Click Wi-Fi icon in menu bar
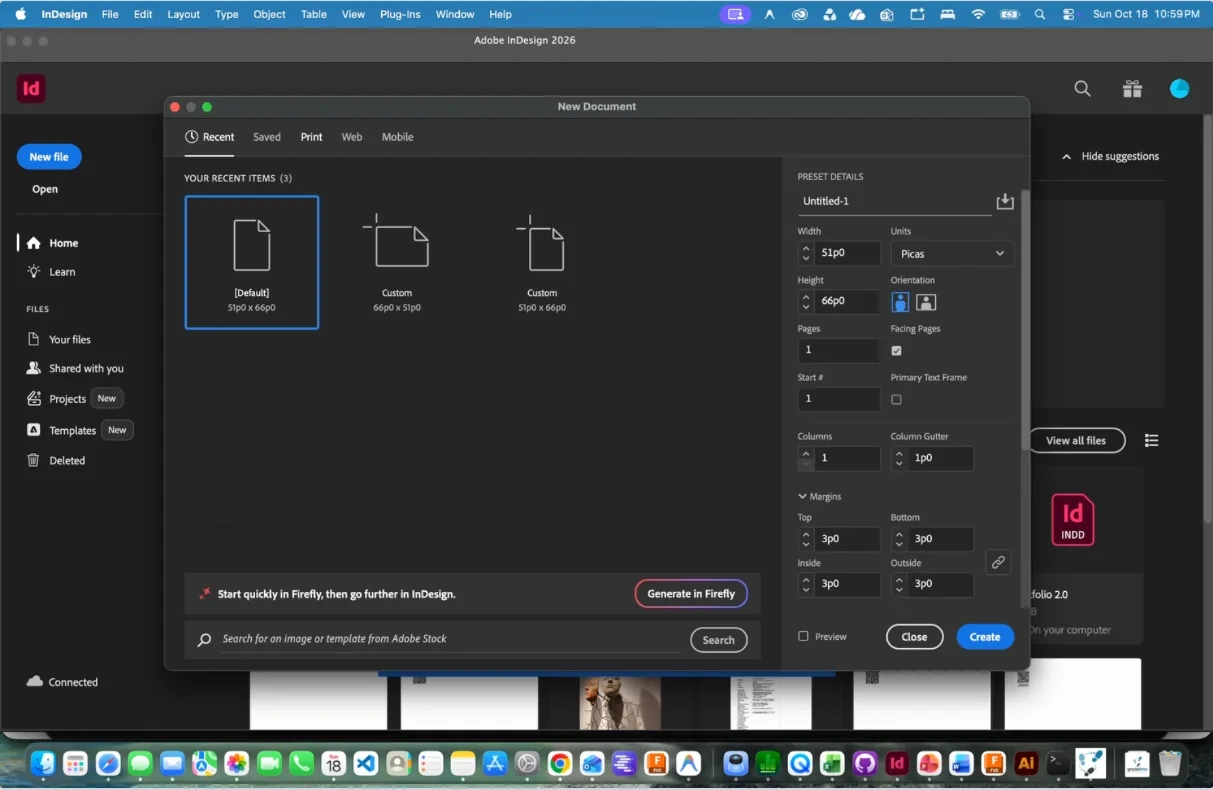The width and height of the screenshot is (1213, 790). pos(978,14)
